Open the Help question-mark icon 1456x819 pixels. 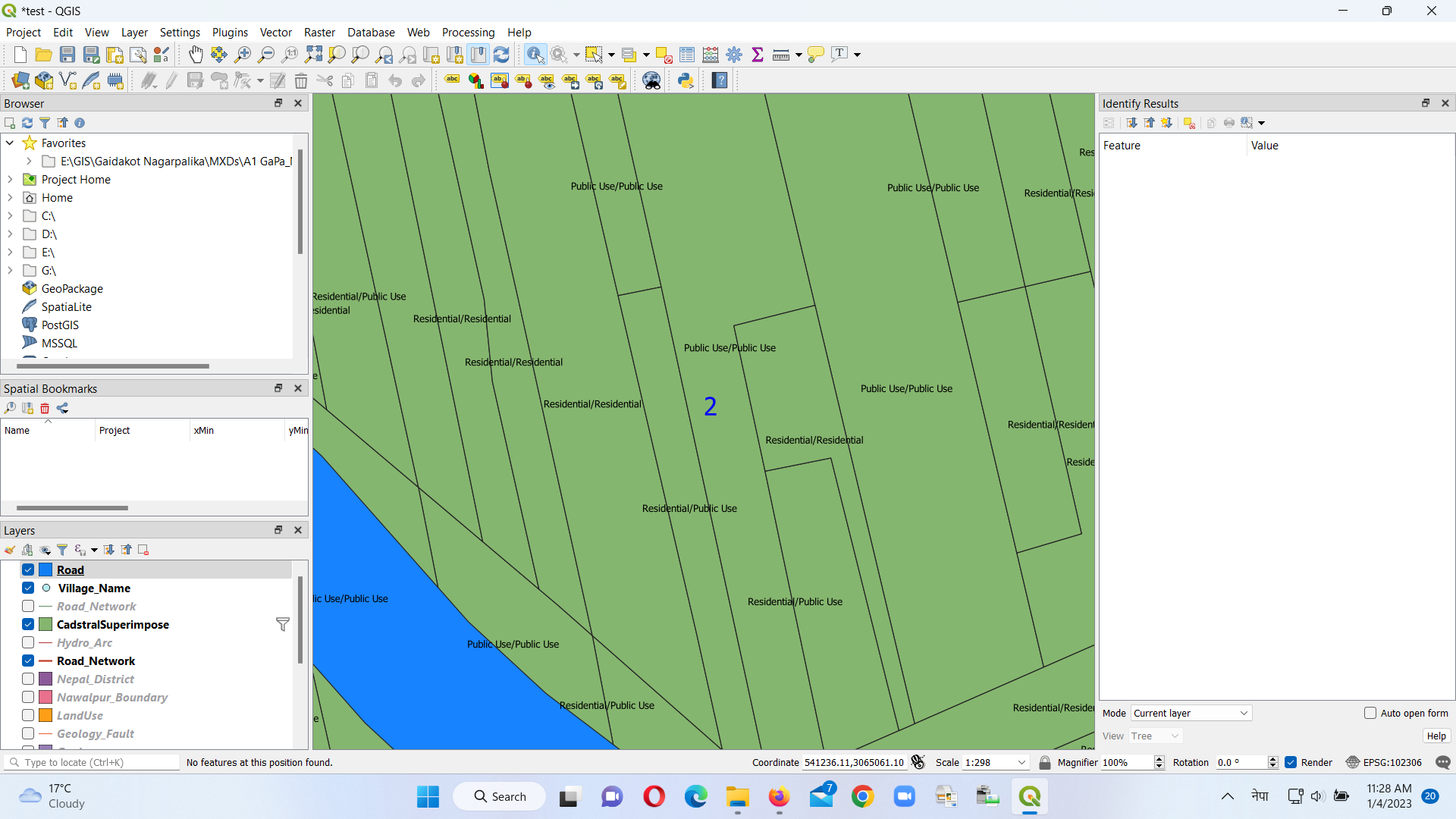click(720, 80)
